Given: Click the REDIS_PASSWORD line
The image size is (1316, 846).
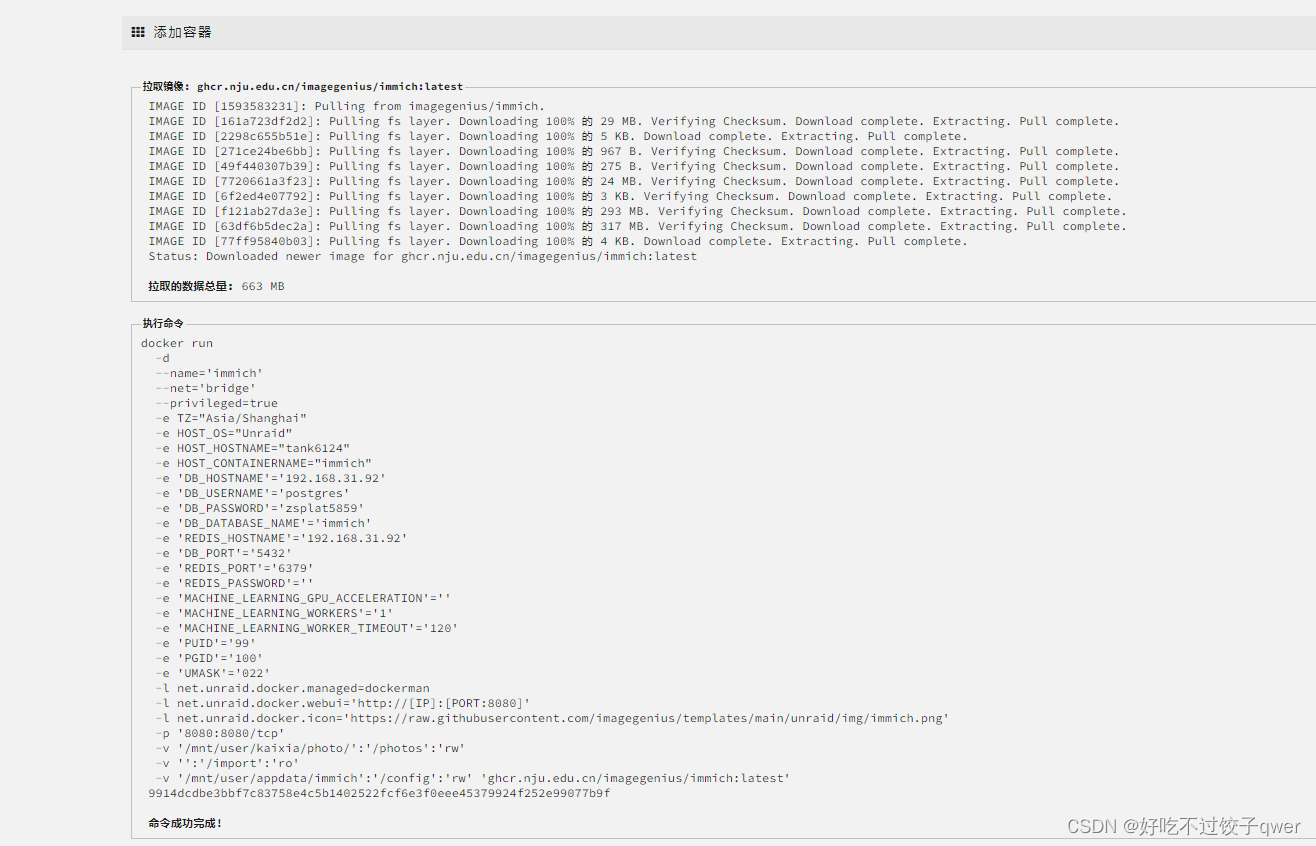Looking at the screenshot, I should click(x=235, y=583).
